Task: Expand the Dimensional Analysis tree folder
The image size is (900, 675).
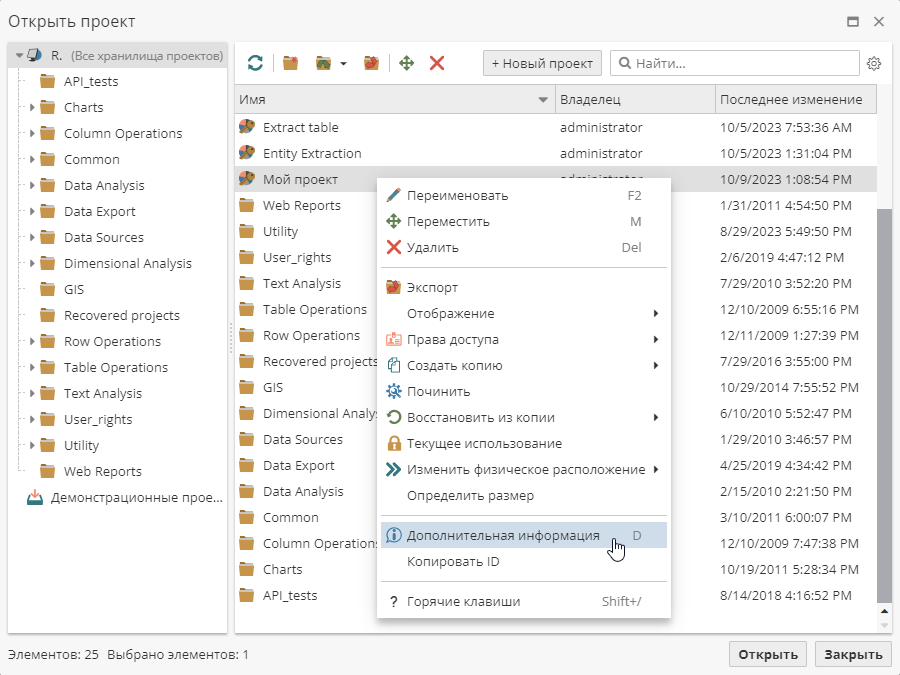Action: (x=32, y=263)
